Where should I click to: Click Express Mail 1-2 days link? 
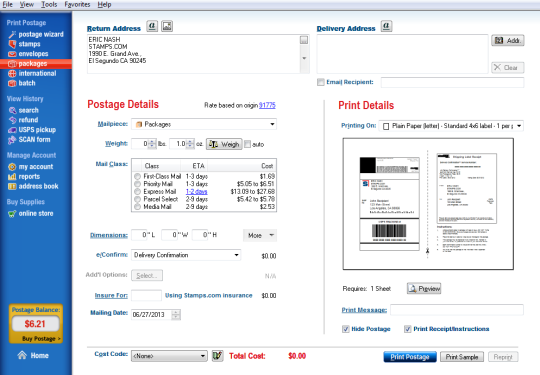tap(197, 191)
